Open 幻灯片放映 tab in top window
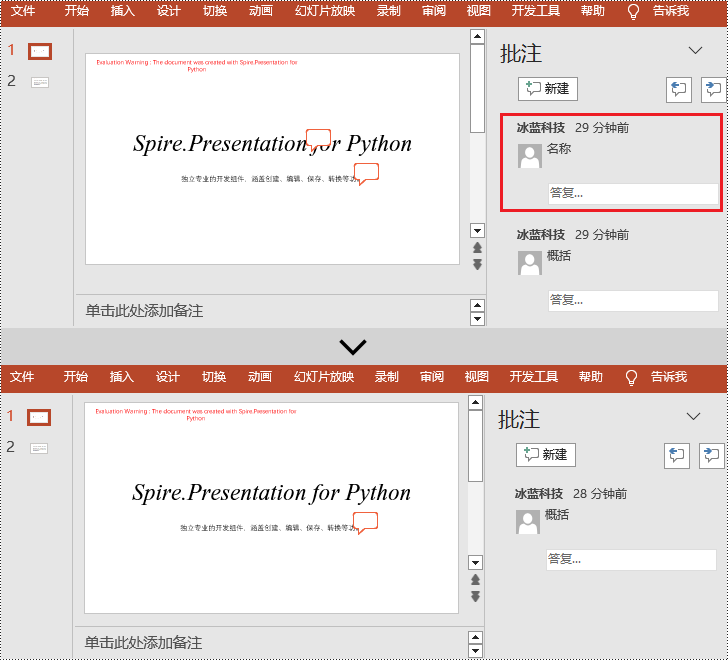Viewport: 728px width, 660px height. (x=325, y=10)
